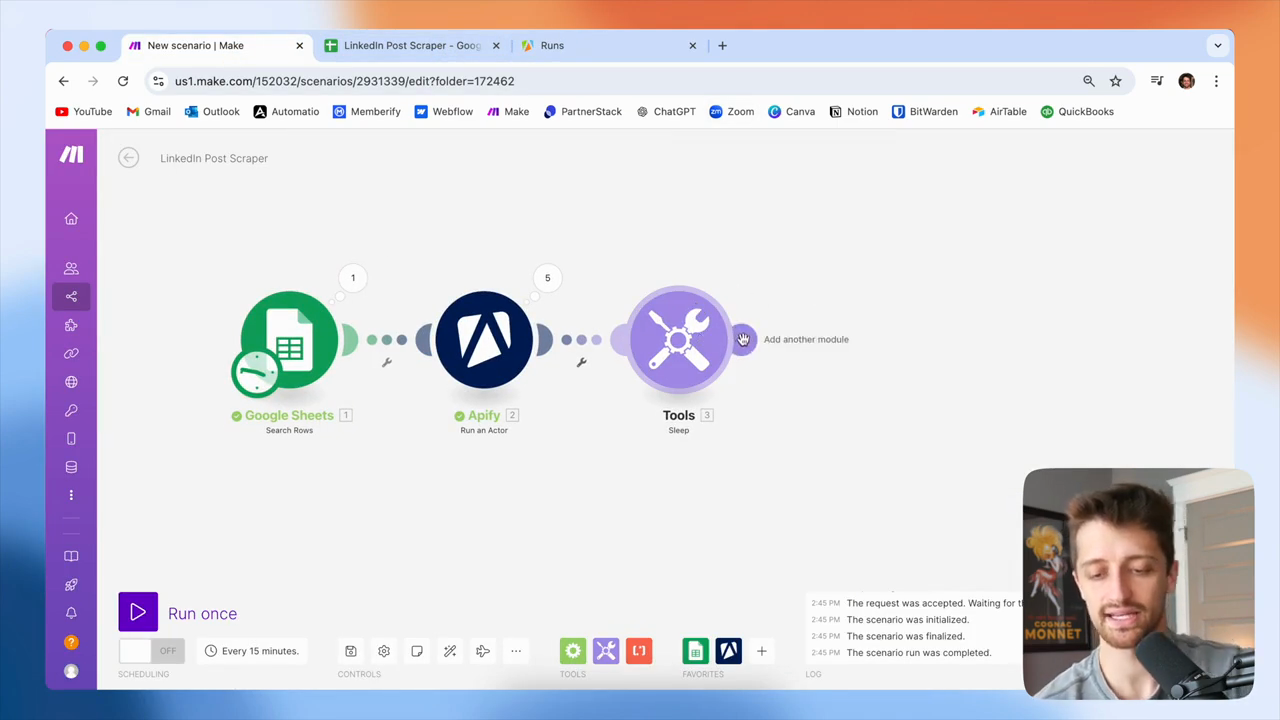Click the browser back arrow
This screenshot has width=1280, height=720.
pos(63,81)
